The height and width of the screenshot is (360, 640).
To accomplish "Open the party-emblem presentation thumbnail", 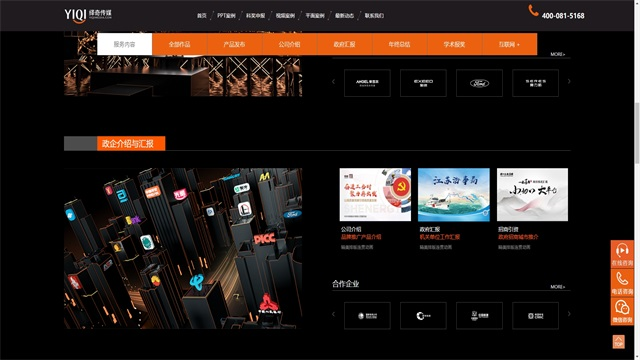I will click(x=375, y=195).
